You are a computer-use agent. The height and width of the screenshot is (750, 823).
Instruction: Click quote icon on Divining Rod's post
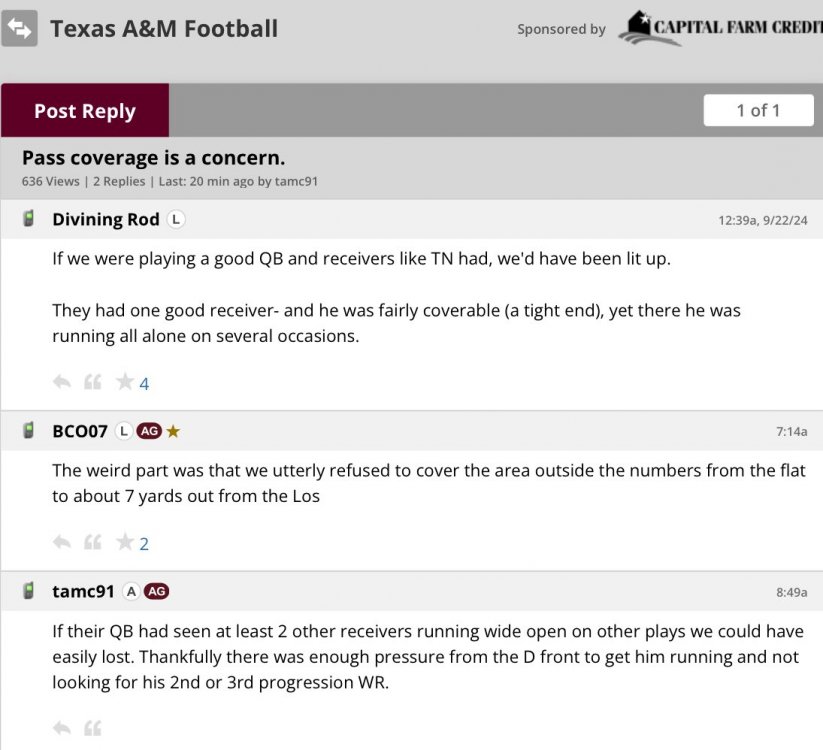(x=92, y=382)
